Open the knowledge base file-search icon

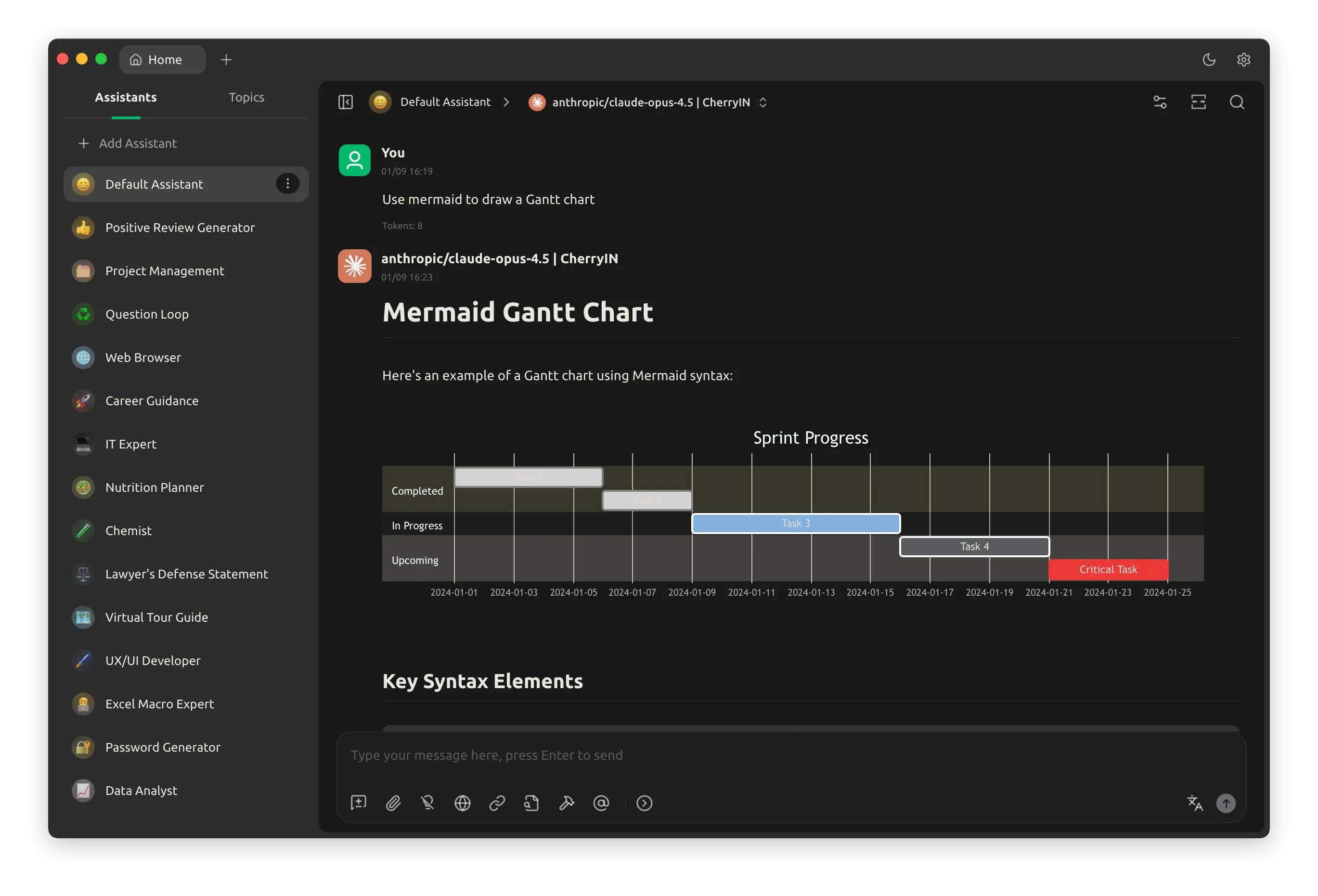(x=531, y=803)
